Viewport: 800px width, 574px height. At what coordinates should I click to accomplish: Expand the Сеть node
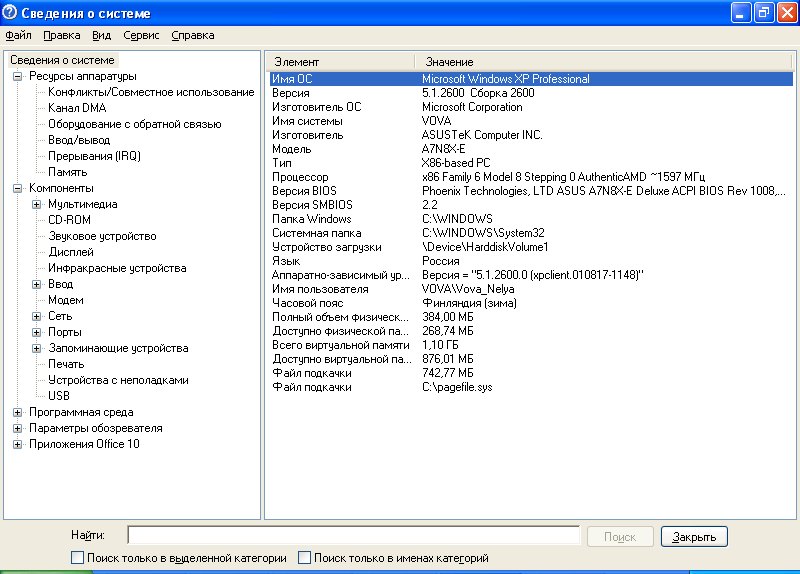tap(36, 316)
